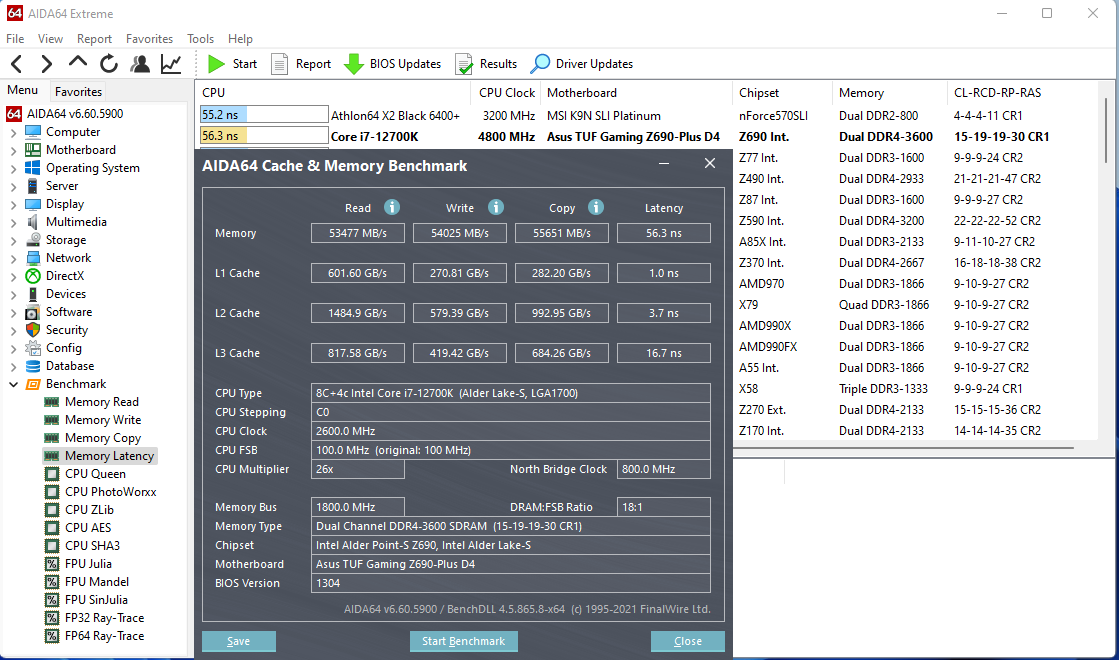The width and height of the screenshot is (1119, 660).
Task: Select the Quad DDR3-1866 X79 result row
Action: click(915, 305)
